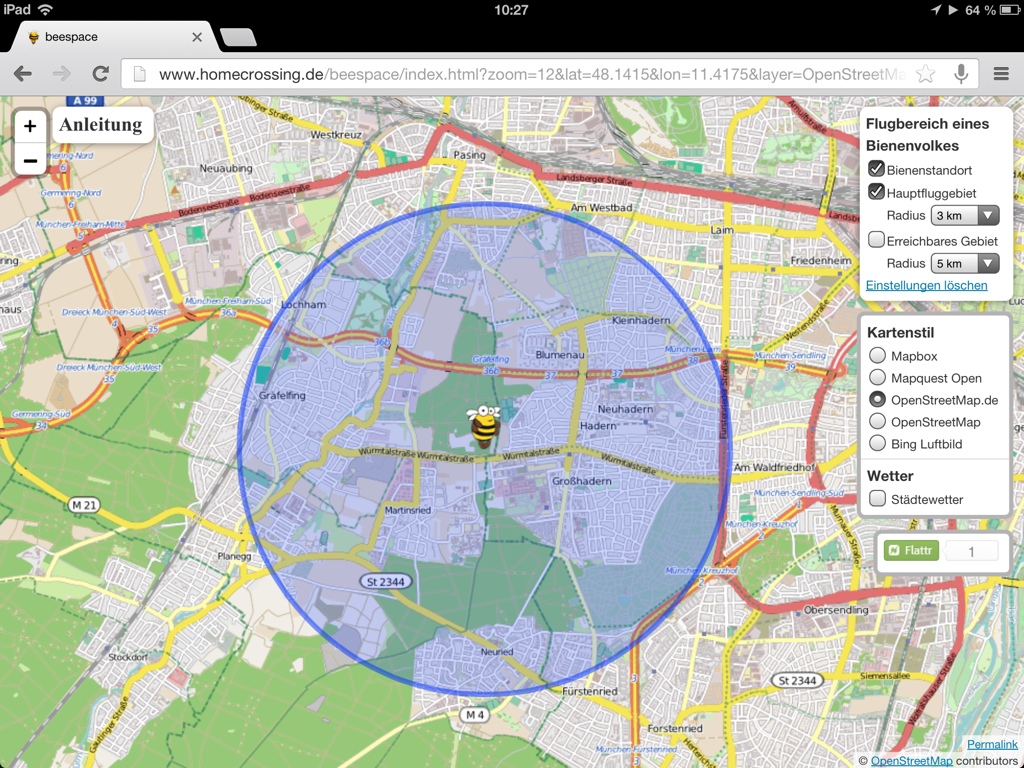This screenshot has height=768, width=1024.
Task: Open the 5 km radius dropdown
Action: coord(964,263)
